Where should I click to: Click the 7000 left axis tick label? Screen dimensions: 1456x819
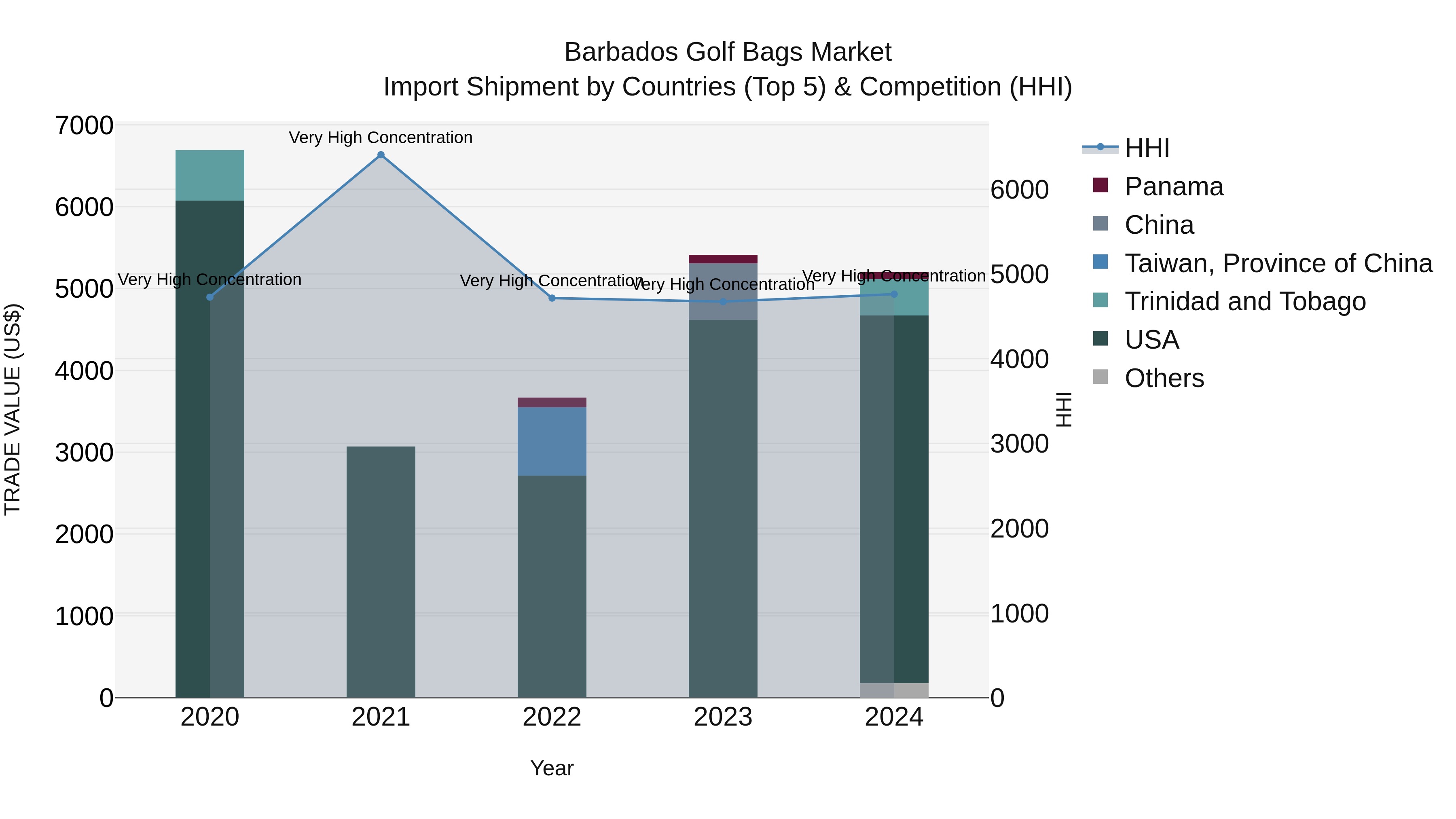tap(84, 125)
